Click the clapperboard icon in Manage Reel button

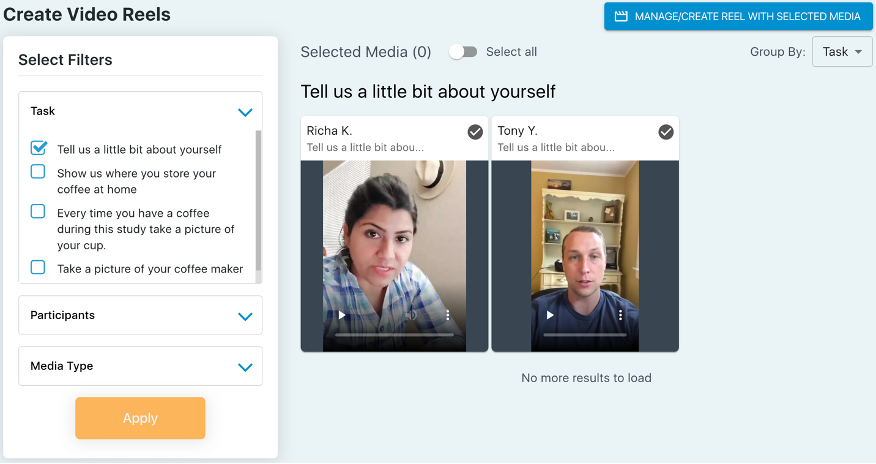(621, 17)
